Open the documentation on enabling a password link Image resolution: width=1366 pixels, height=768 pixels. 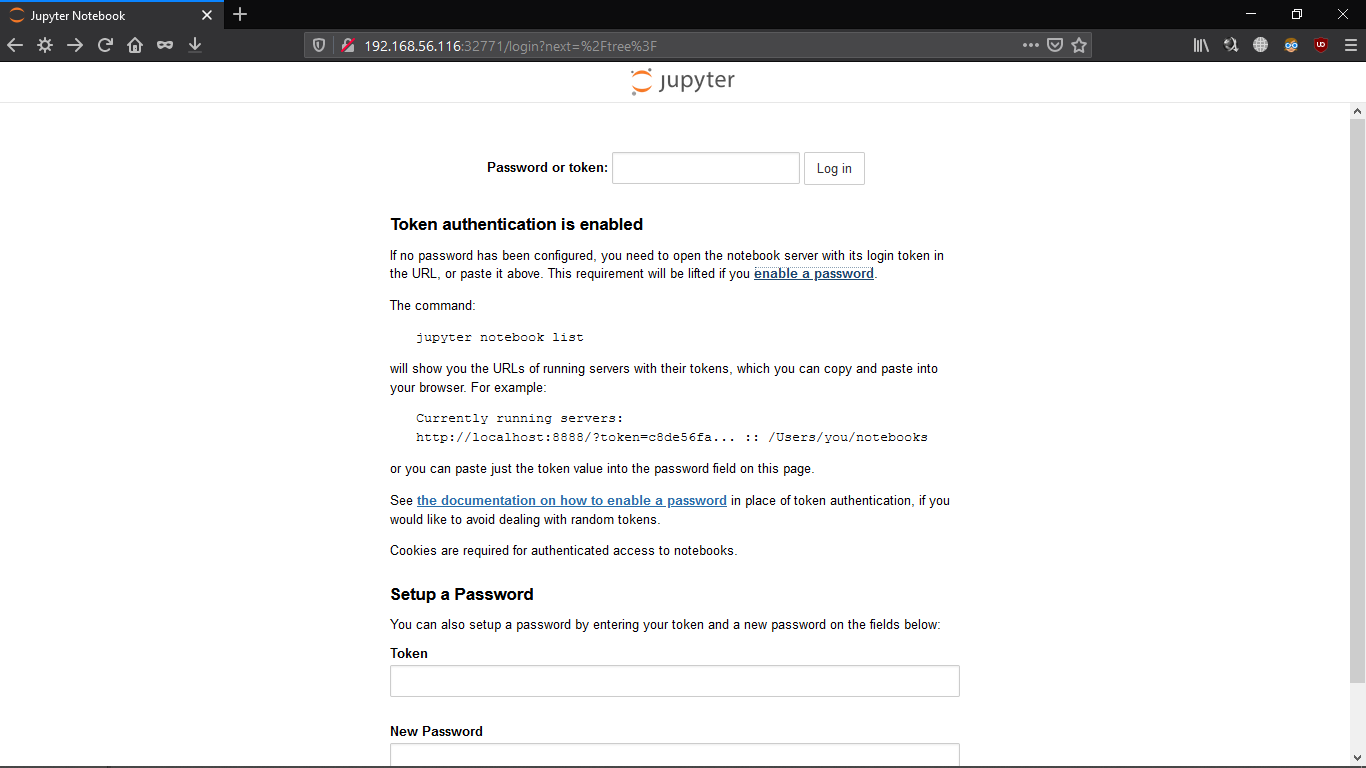(x=572, y=500)
